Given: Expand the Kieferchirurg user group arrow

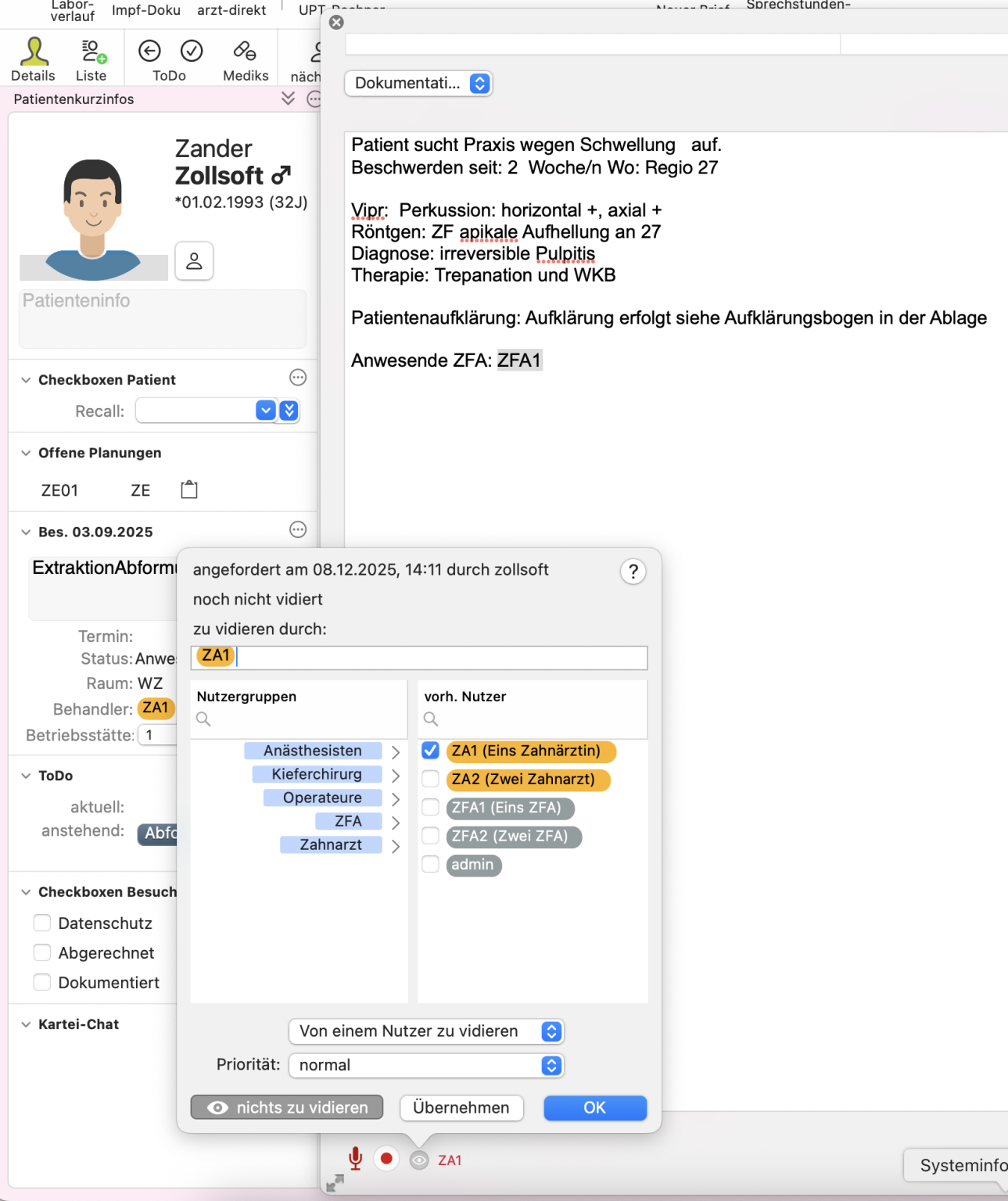Looking at the screenshot, I should [x=396, y=775].
